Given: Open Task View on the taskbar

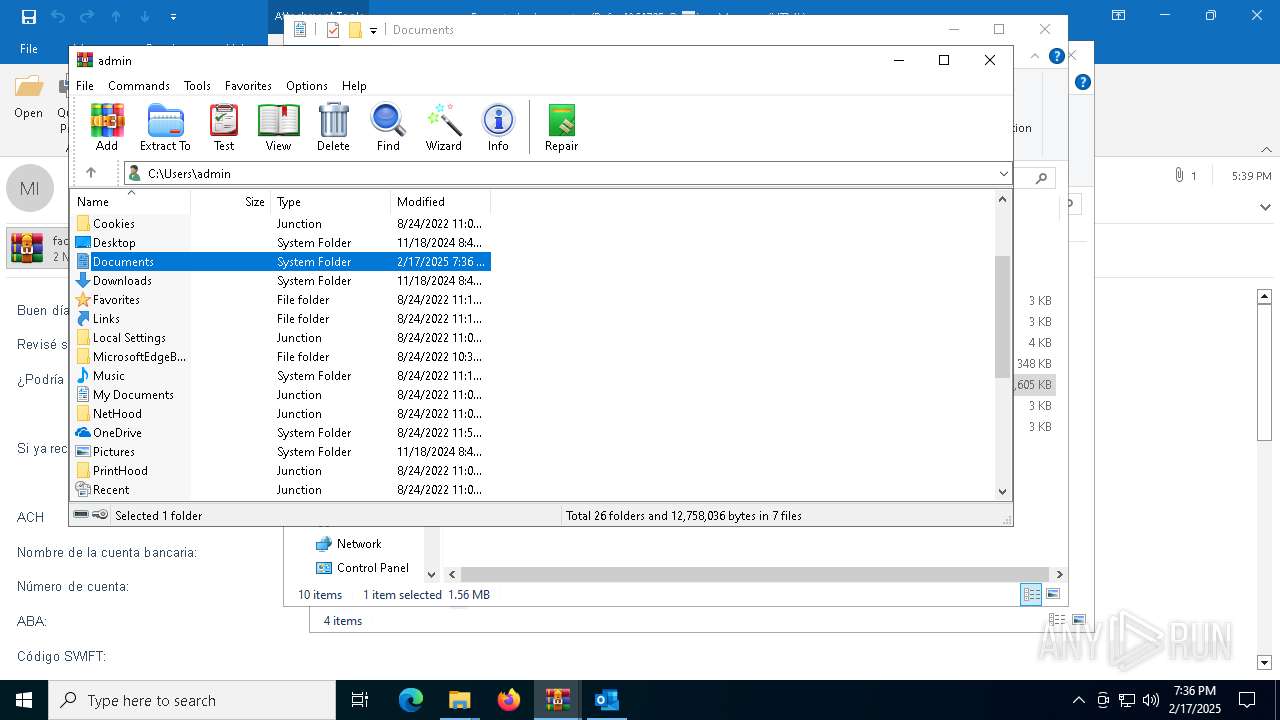Looking at the screenshot, I should 360,700.
